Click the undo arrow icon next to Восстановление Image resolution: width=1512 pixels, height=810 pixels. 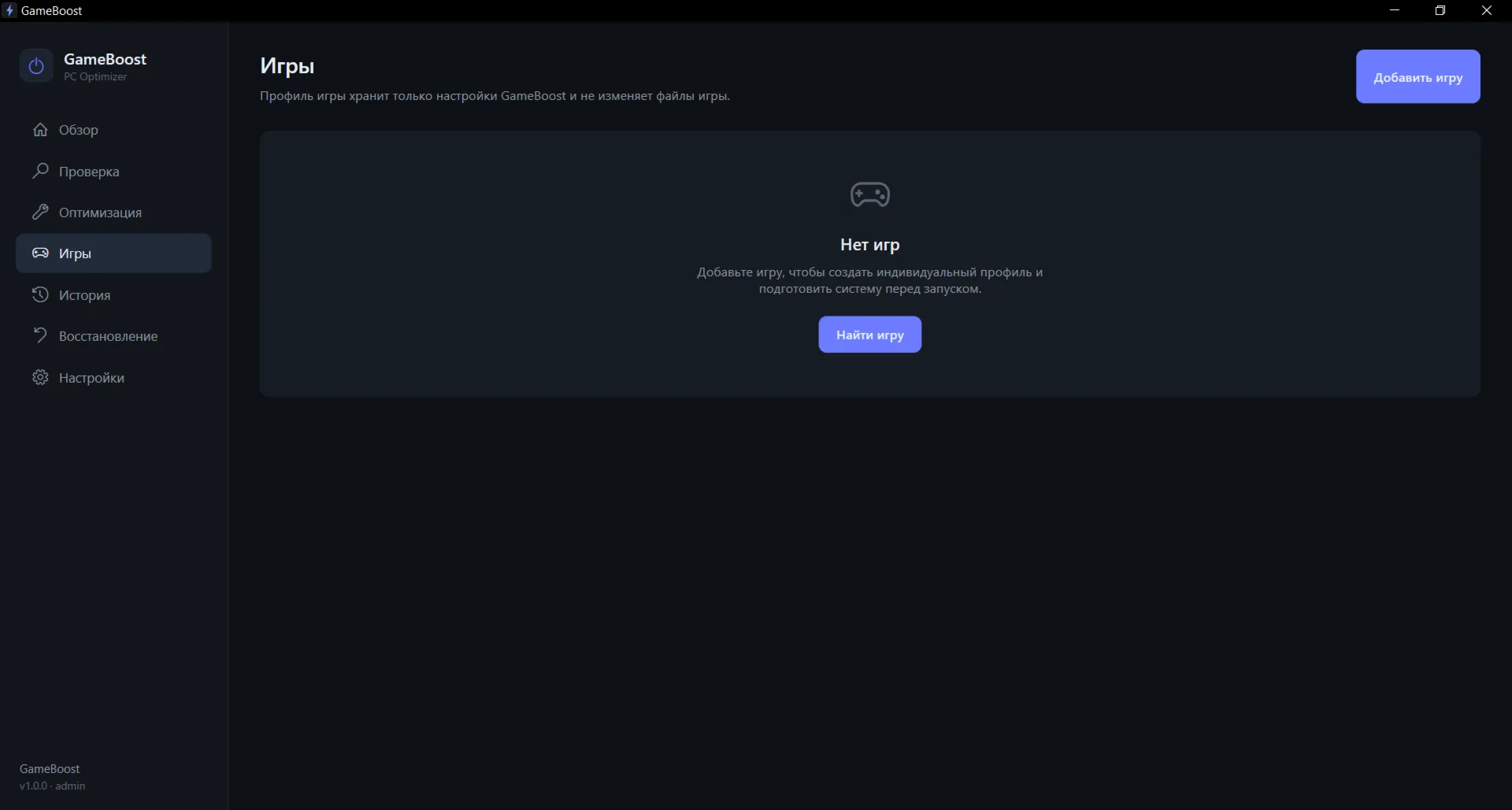pyautogui.click(x=40, y=335)
